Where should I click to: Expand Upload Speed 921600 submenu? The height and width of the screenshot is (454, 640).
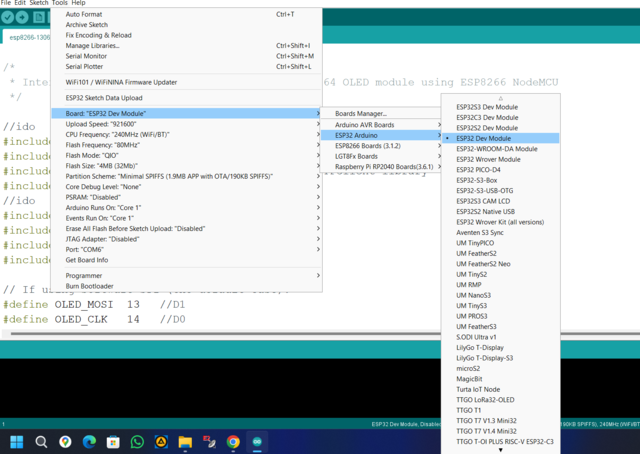187,124
